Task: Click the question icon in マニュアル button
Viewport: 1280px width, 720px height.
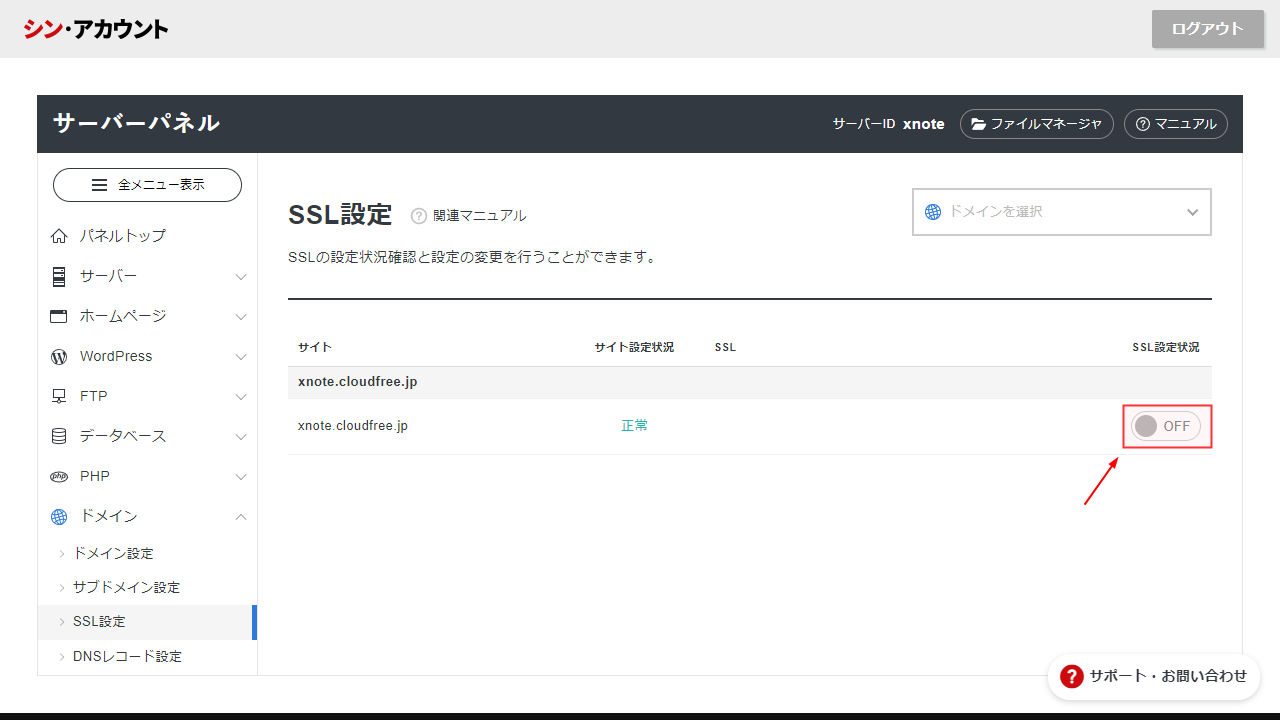Action: [x=1143, y=124]
